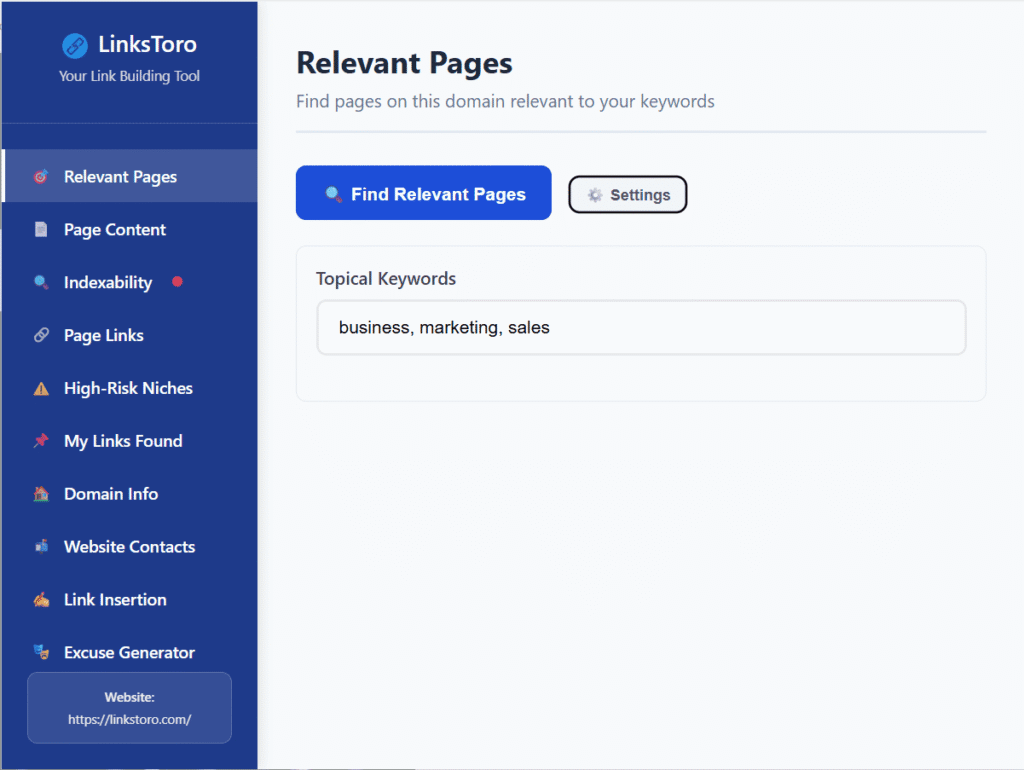Click the red notification dot next to Indexability
The height and width of the screenshot is (770, 1024).
click(x=178, y=282)
